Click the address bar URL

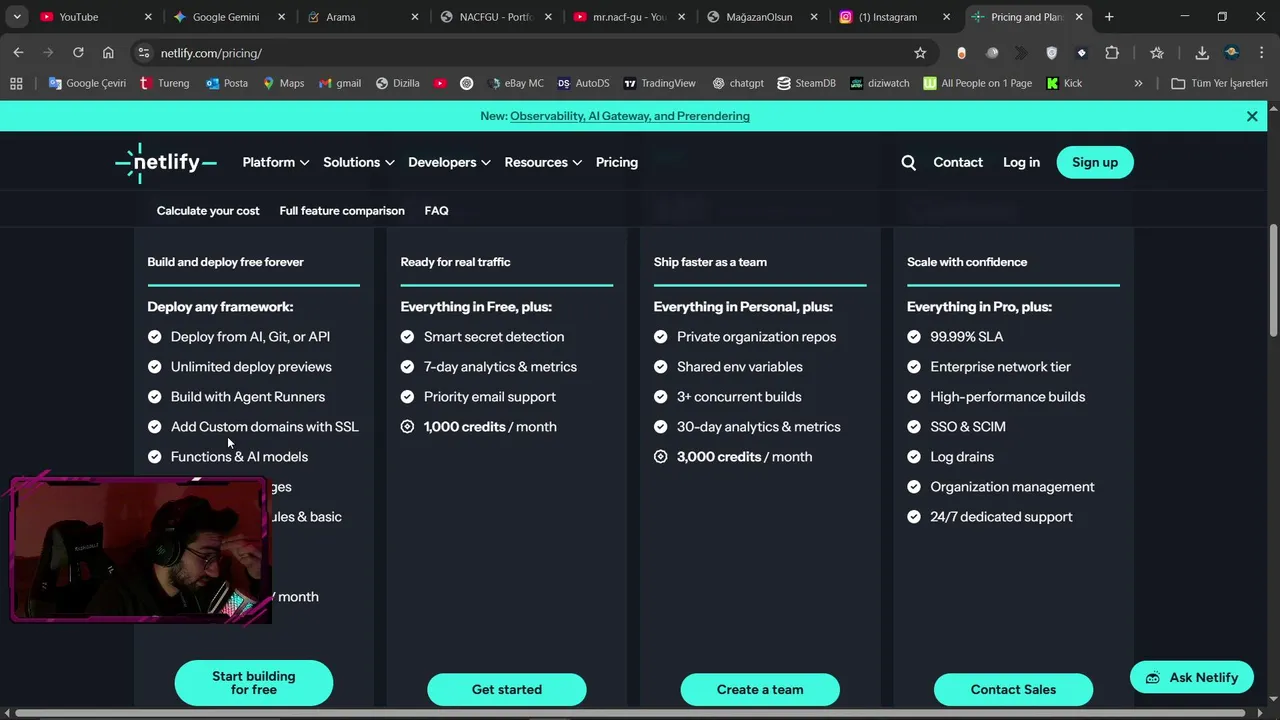tap(211, 53)
